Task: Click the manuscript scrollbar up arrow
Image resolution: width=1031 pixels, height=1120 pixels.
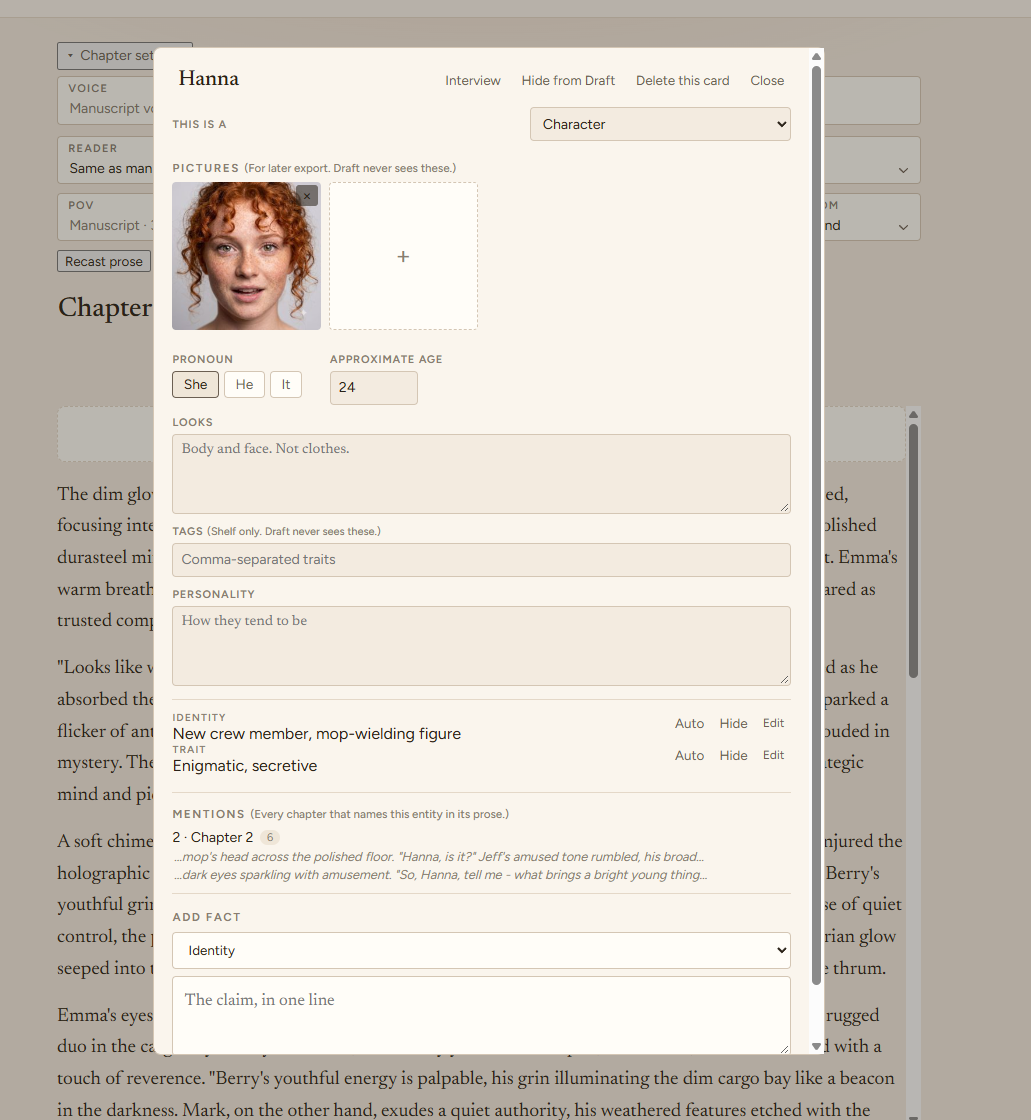Action: pyautogui.click(x=913, y=414)
